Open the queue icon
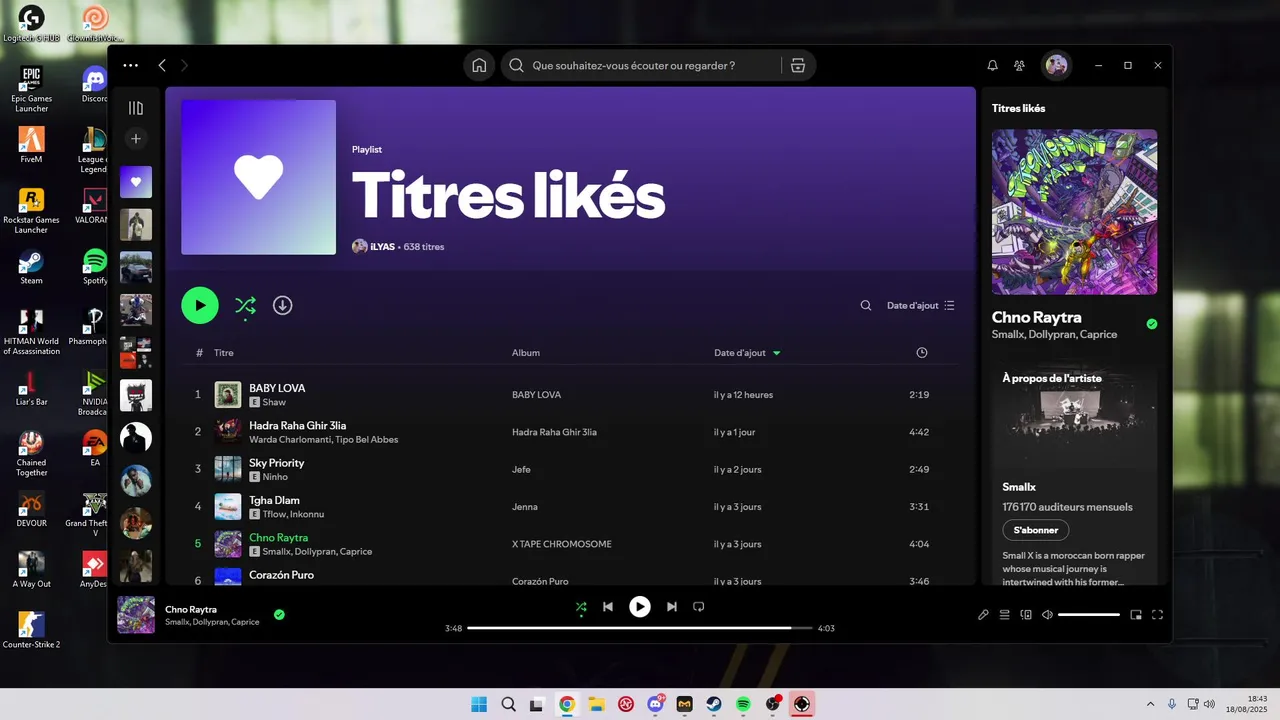 click(1004, 615)
